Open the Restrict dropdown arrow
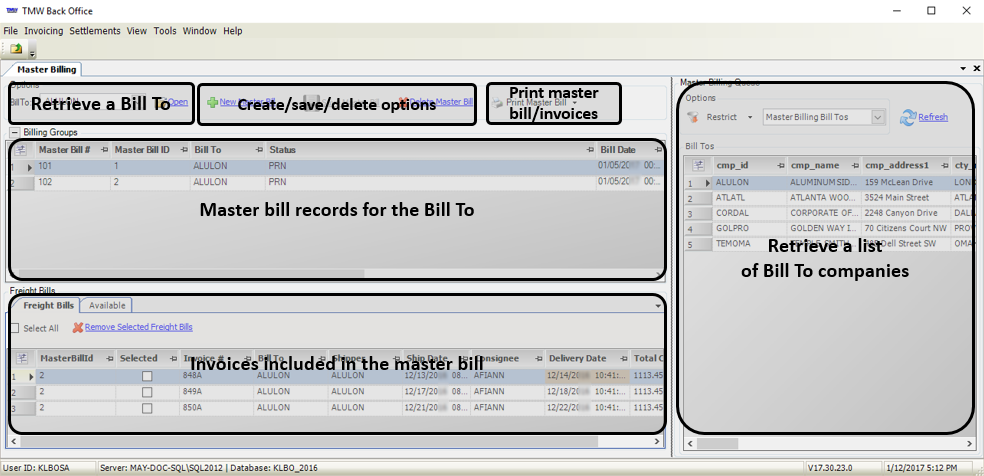This screenshot has width=984, height=476. pyautogui.click(x=749, y=117)
